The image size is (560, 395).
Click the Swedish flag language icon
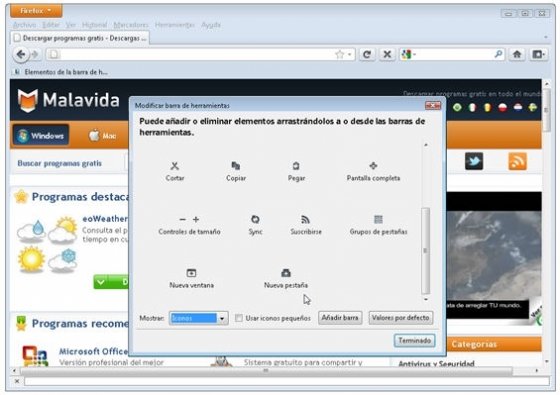532,107
